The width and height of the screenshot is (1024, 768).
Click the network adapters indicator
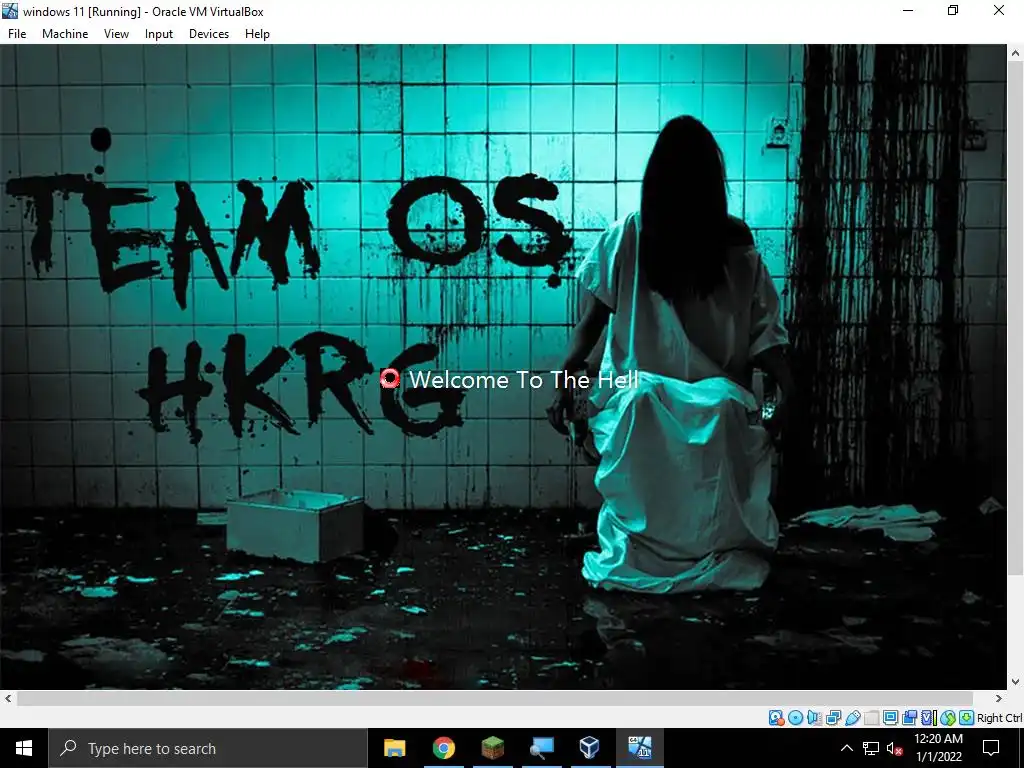point(833,718)
